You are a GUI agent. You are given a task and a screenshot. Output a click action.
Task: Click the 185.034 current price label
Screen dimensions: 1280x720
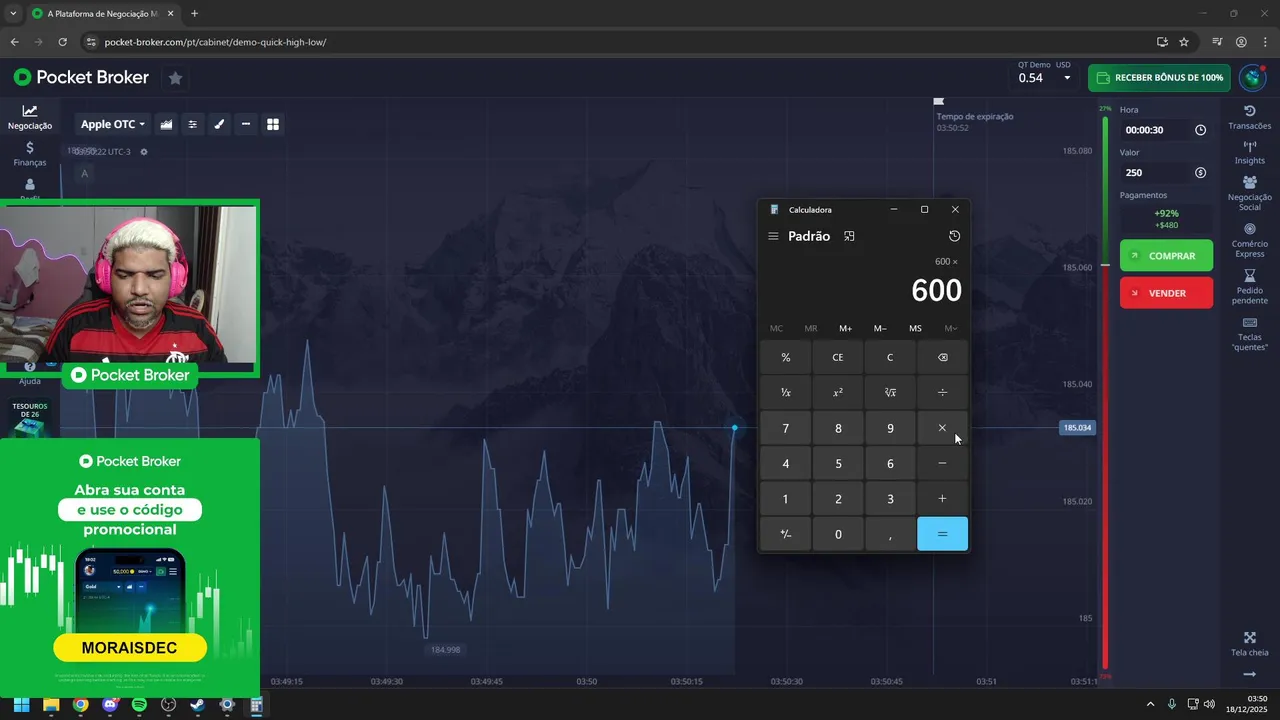[x=1077, y=428]
